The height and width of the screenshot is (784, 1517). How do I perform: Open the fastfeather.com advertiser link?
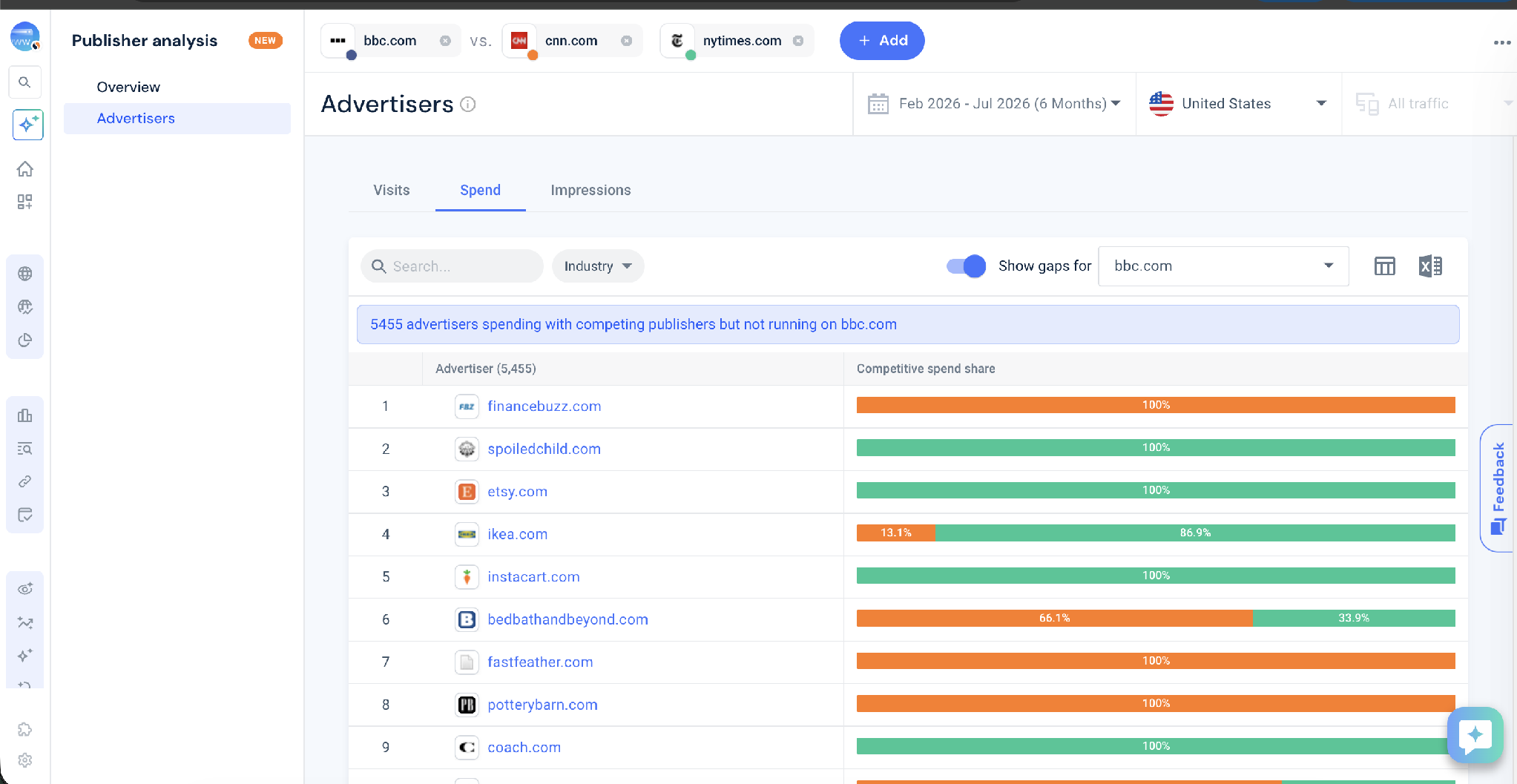tap(541, 662)
